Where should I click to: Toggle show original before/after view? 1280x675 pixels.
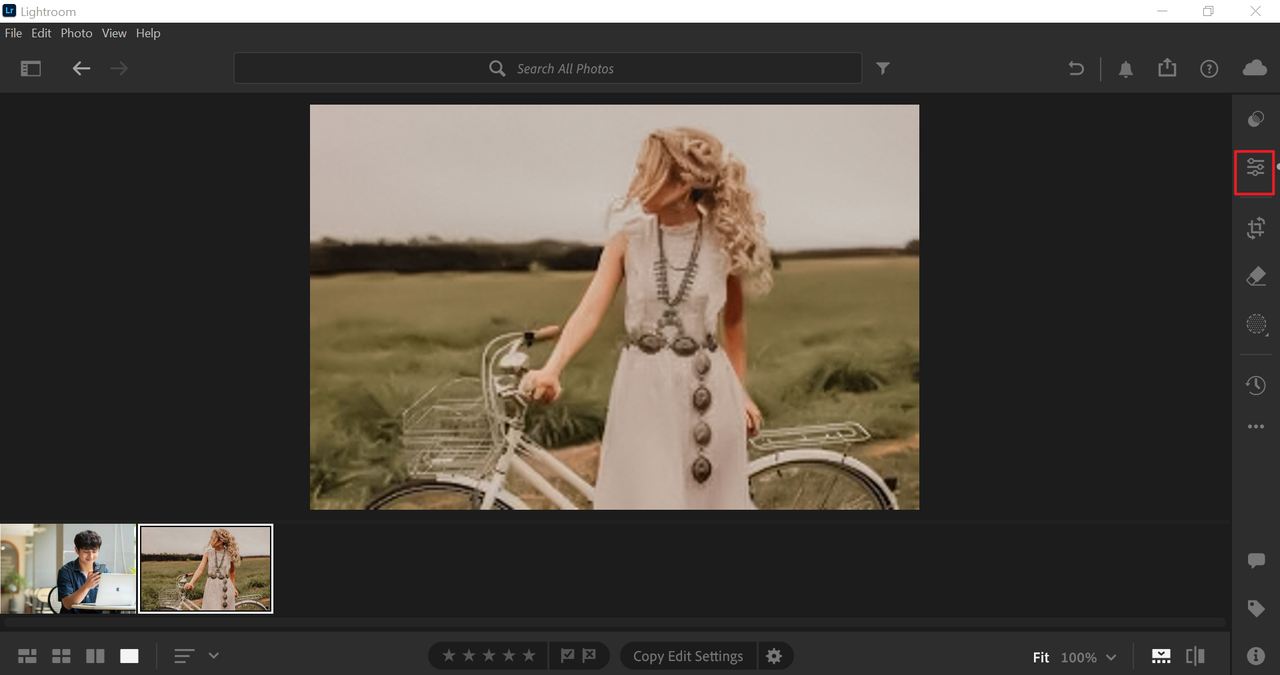pos(1195,656)
